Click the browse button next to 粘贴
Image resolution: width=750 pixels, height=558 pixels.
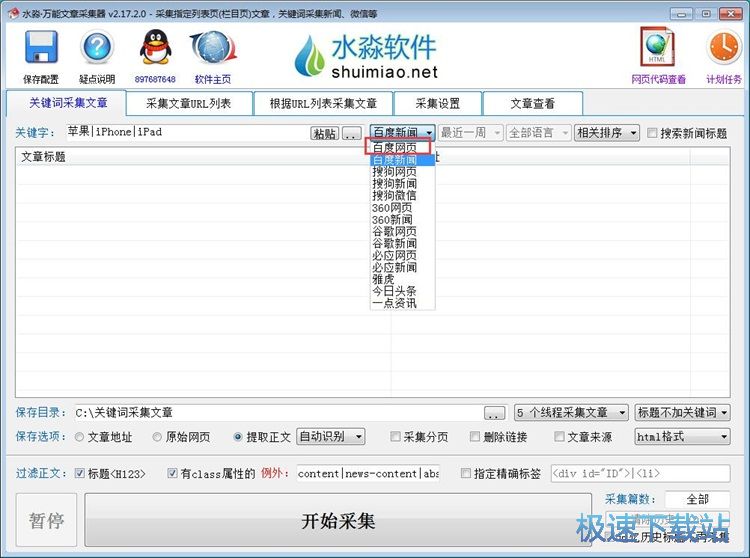click(352, 133)
